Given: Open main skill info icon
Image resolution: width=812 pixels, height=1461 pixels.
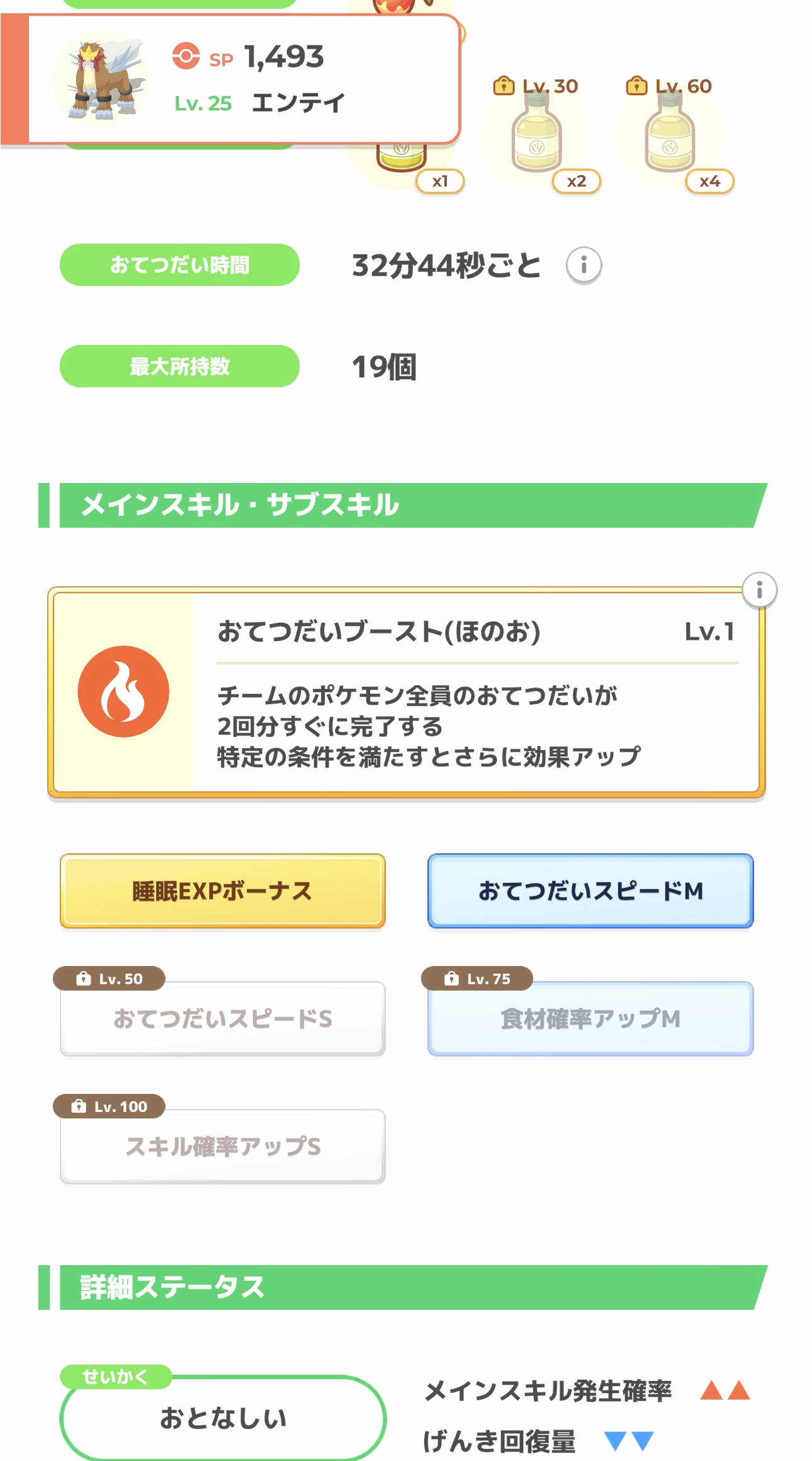Looking at the screenshot, I should (759, 590).
